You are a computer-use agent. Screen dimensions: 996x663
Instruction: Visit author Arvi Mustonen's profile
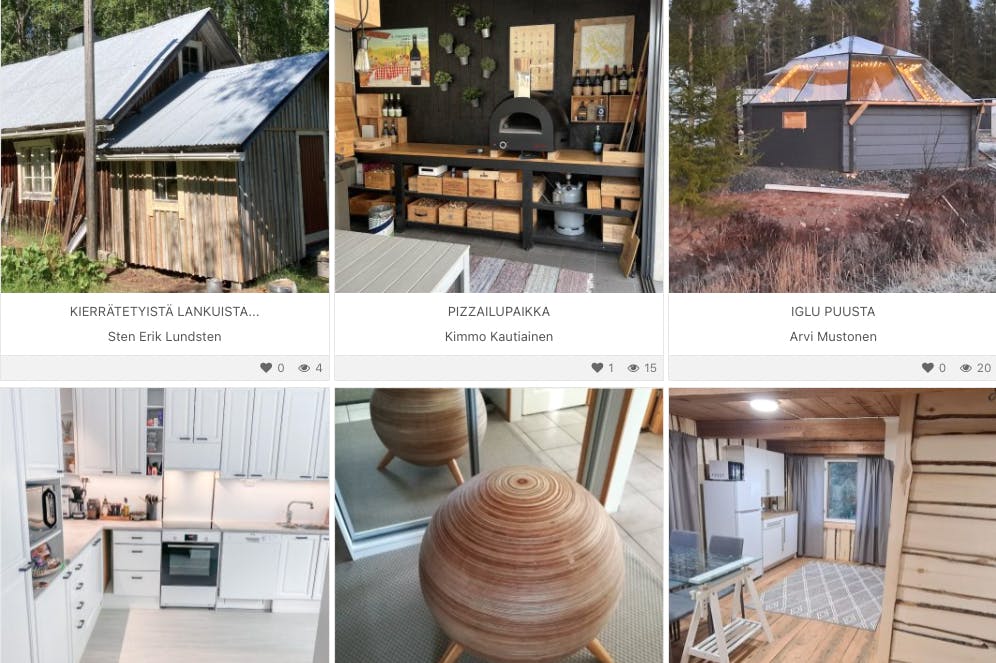pos(833,337)
